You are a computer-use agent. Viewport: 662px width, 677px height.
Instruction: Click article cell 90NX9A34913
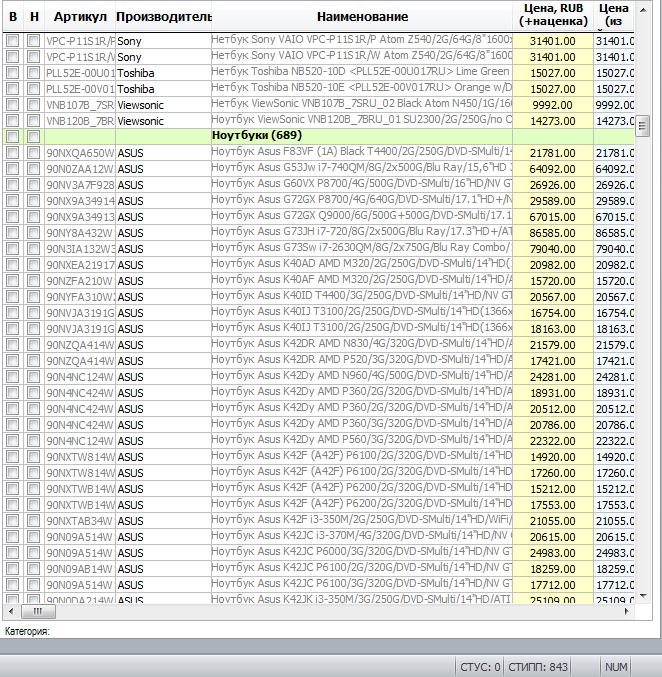tap(80, 217)
